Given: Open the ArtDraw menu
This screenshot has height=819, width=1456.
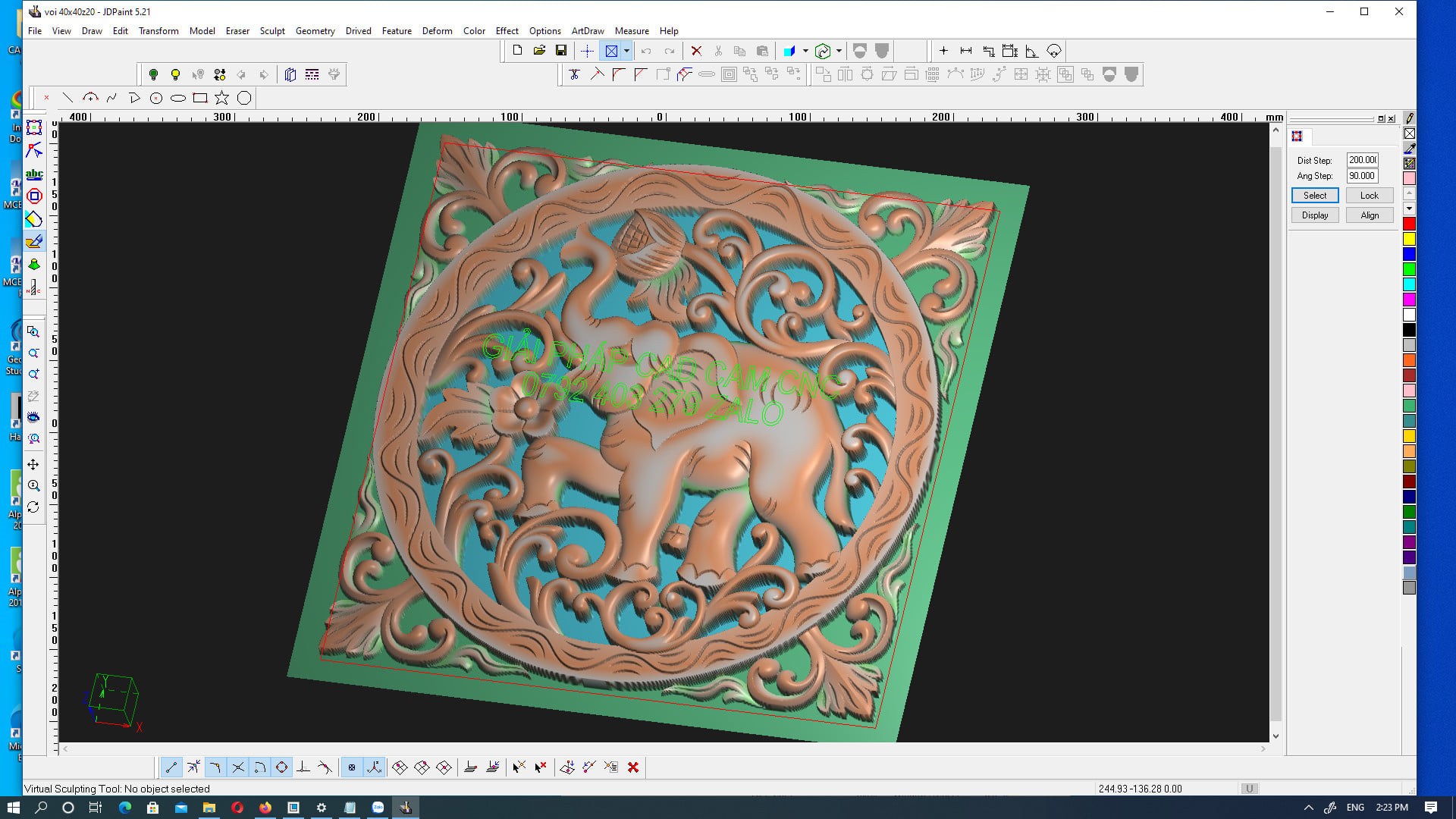Looking at the screenshot, I should [x=587, y=31].
